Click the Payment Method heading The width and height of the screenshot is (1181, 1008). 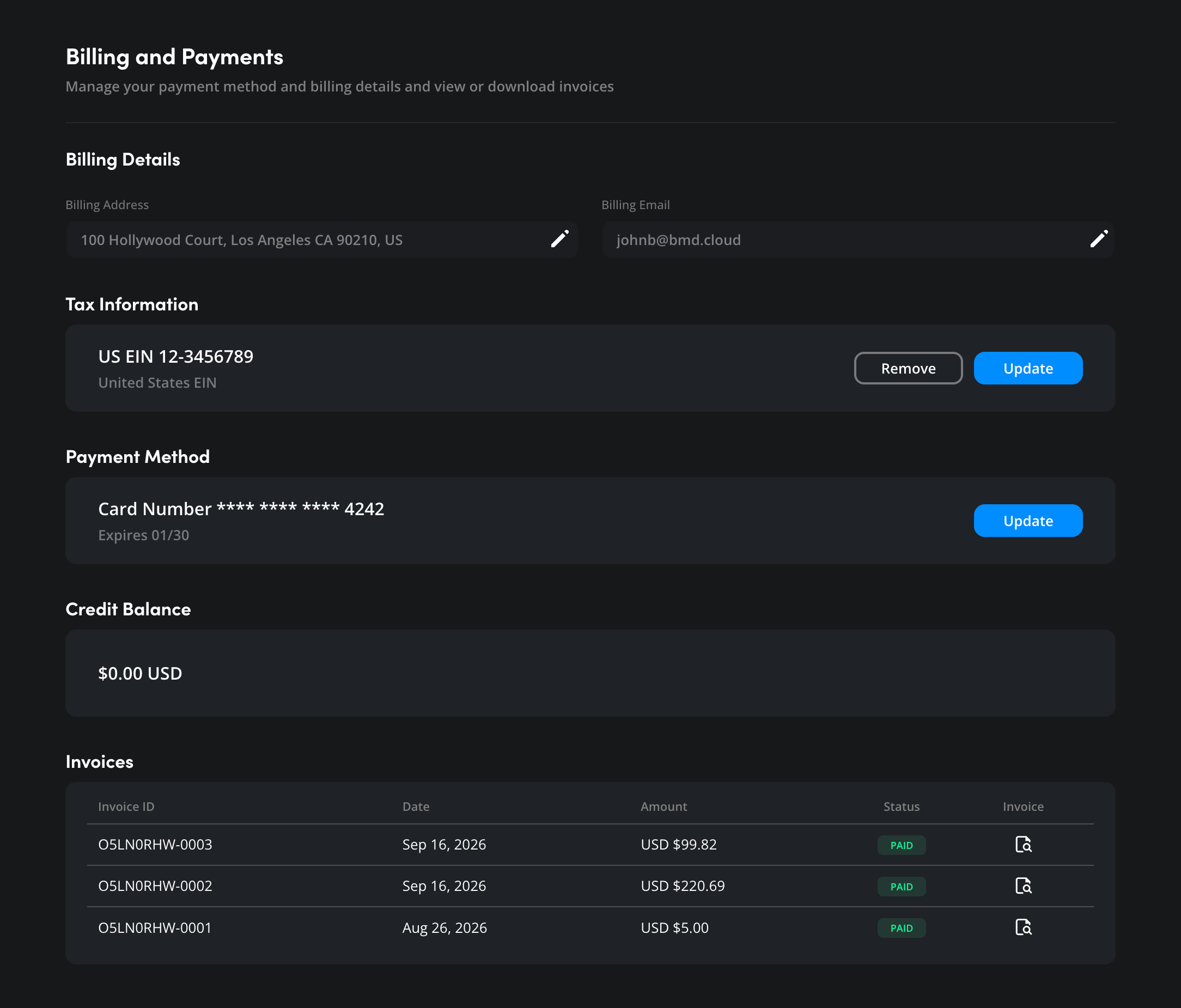pos(137,456)
